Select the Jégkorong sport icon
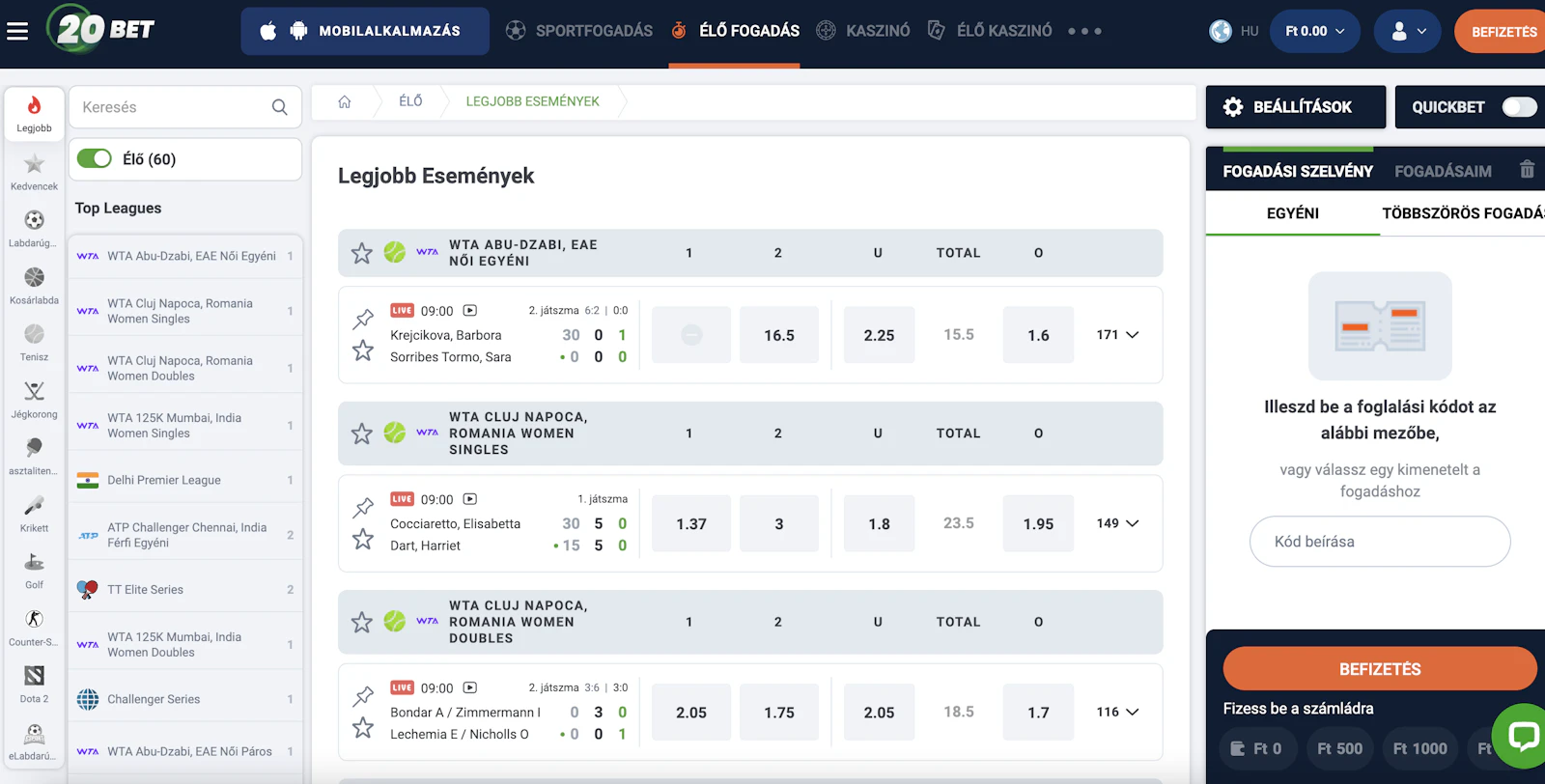The width and height of the screenshot is (1545, 784). 34,392
